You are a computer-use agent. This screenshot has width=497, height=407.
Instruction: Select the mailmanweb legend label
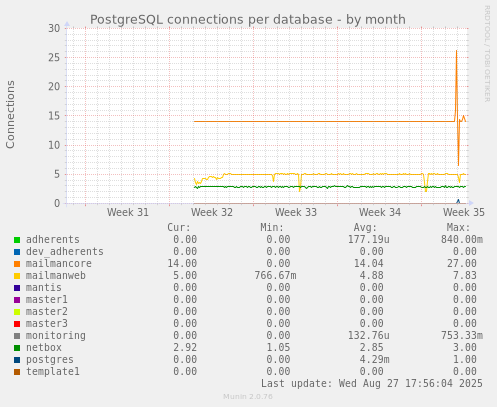[56, 275]
